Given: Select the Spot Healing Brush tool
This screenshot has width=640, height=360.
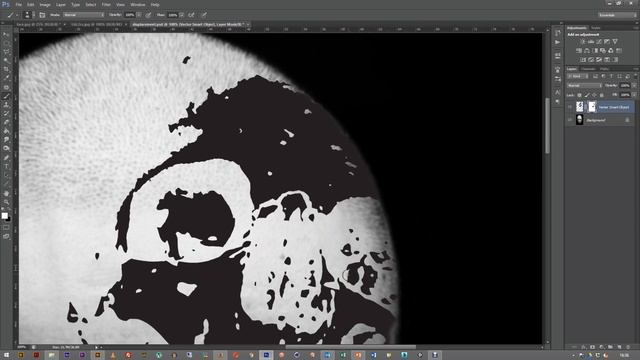Looking at the screenshot, I should (6, 87).
